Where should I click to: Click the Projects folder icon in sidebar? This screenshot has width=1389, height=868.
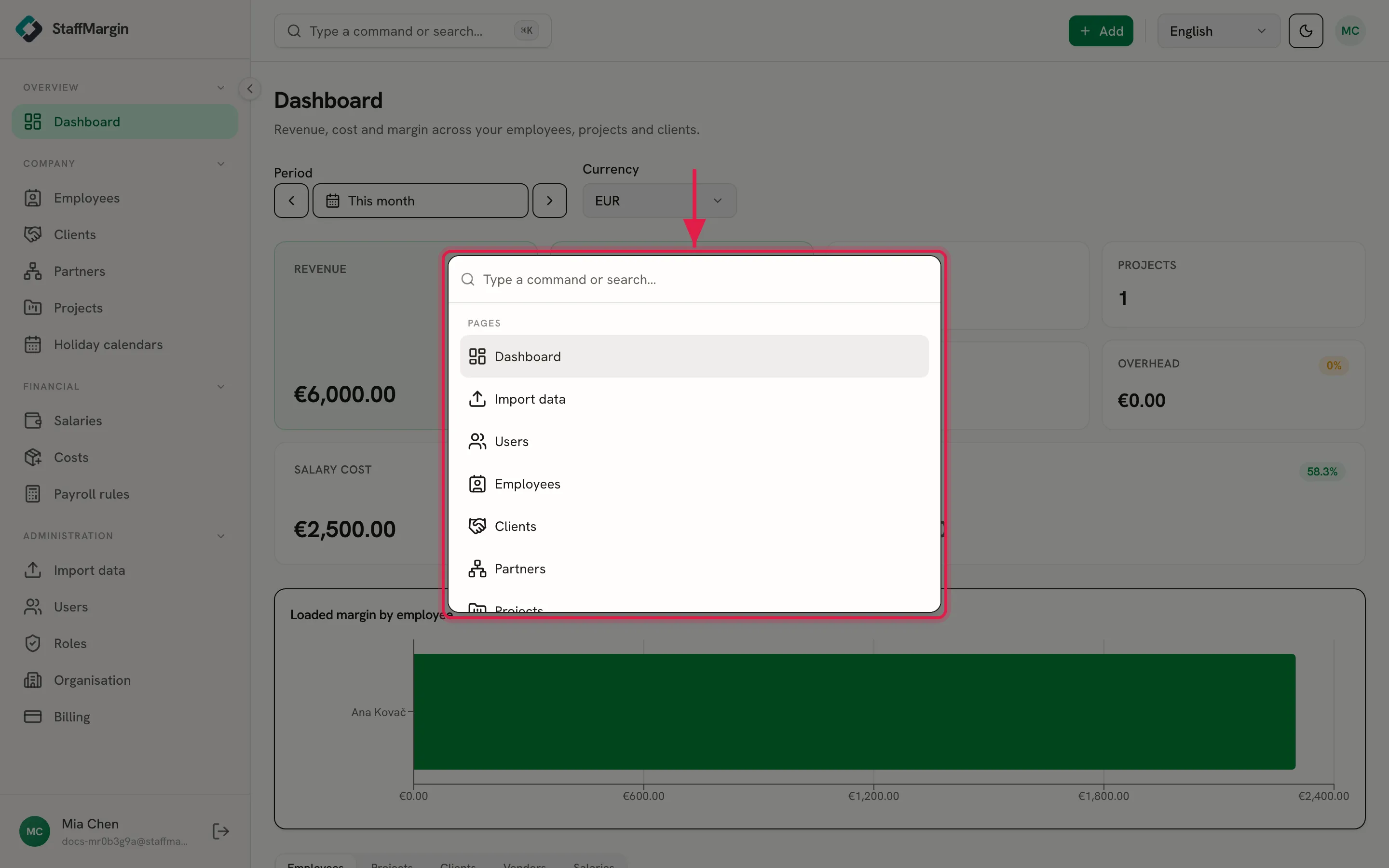click(x=33, y=308)
